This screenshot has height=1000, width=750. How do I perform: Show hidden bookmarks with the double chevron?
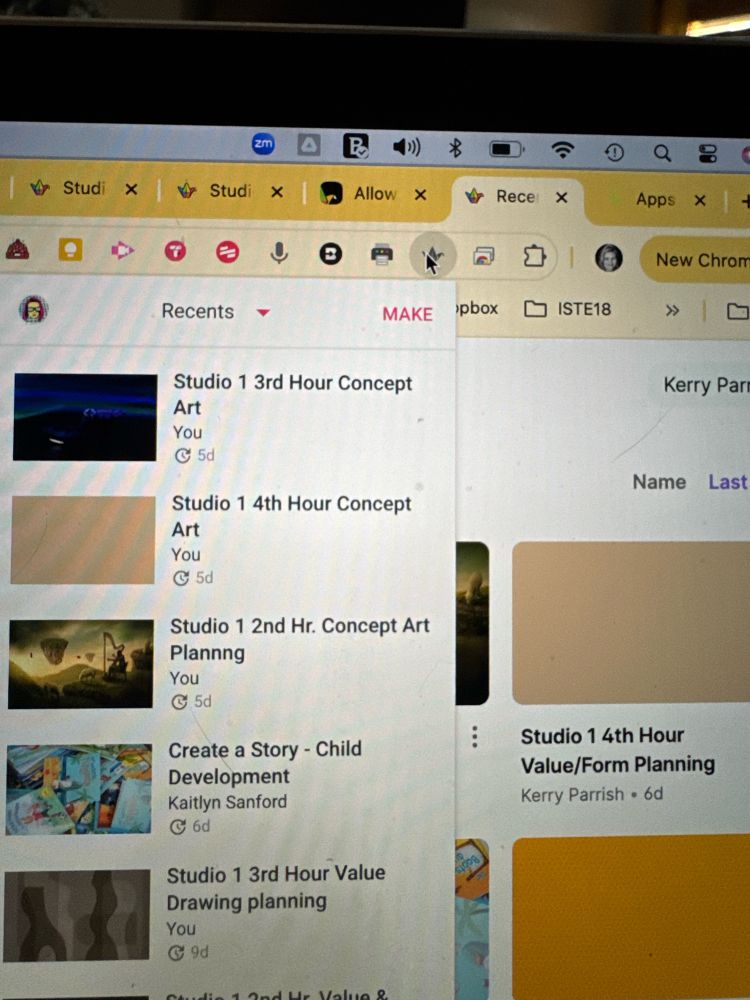pyautogui.click(x=672, y=311)
